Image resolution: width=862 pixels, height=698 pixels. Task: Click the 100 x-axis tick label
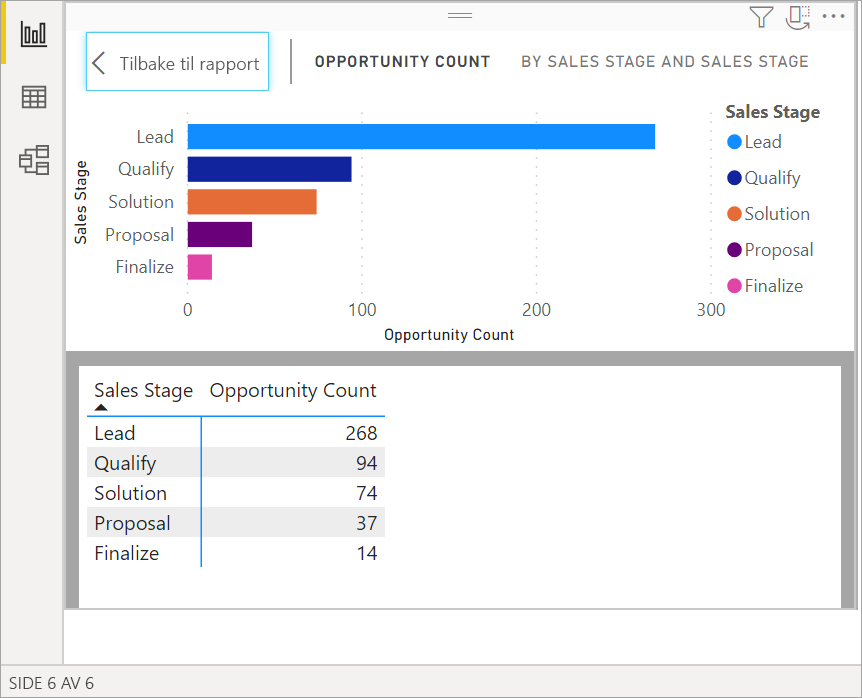pos(362,310)
